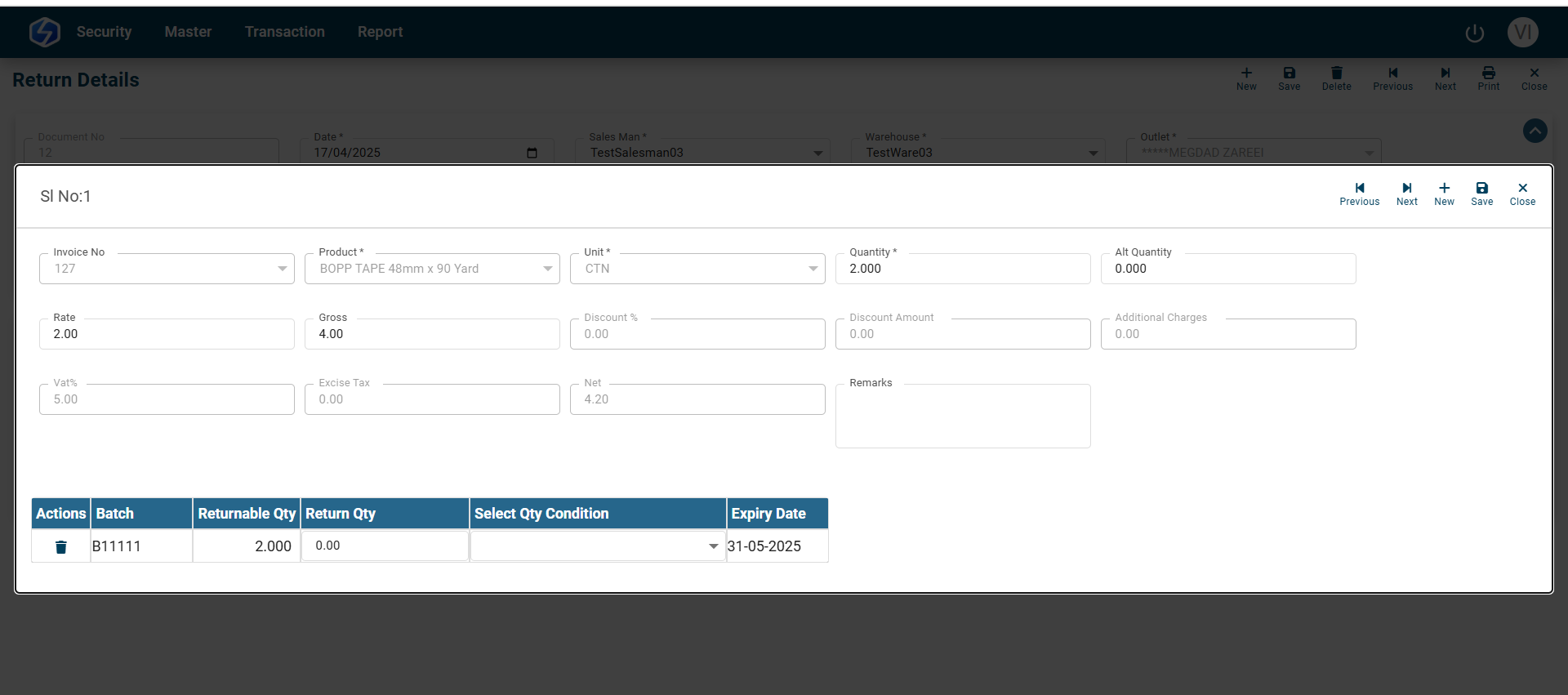
Task: Go to the previous line item in the dialog
Action: click(x=1359, y=193)
